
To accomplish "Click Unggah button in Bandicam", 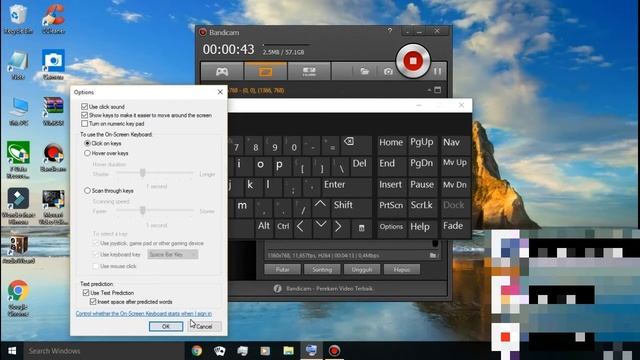I will [362, 269].
